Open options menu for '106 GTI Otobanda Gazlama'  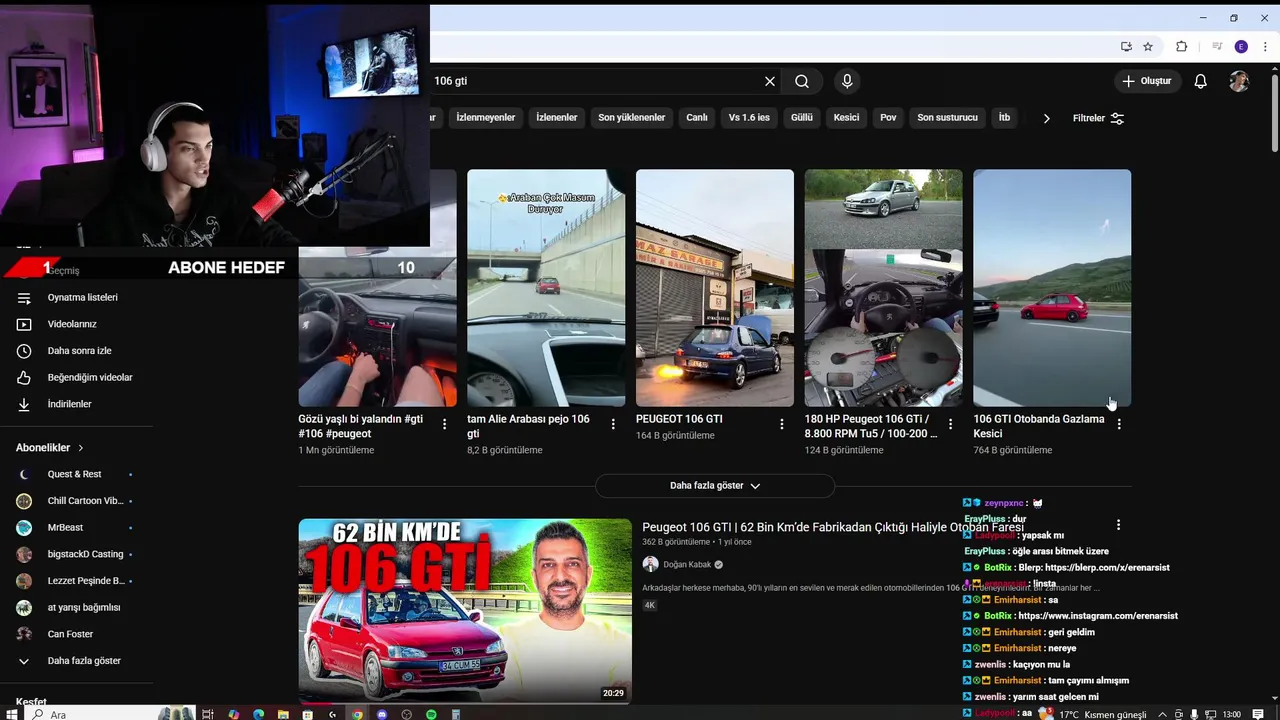pos(1119,424)
